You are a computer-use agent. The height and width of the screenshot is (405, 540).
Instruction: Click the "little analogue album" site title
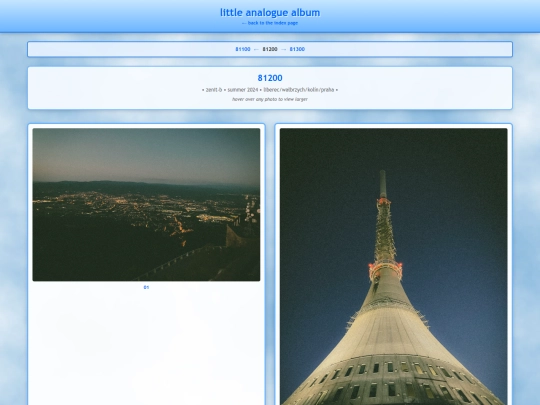[270, 13]
